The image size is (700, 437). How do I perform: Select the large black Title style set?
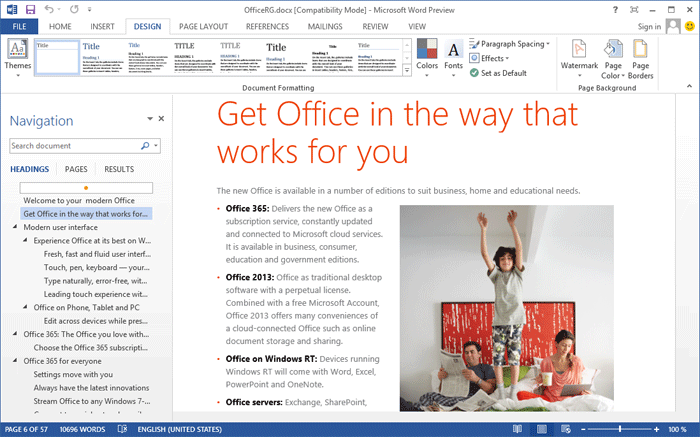point(286,57)
